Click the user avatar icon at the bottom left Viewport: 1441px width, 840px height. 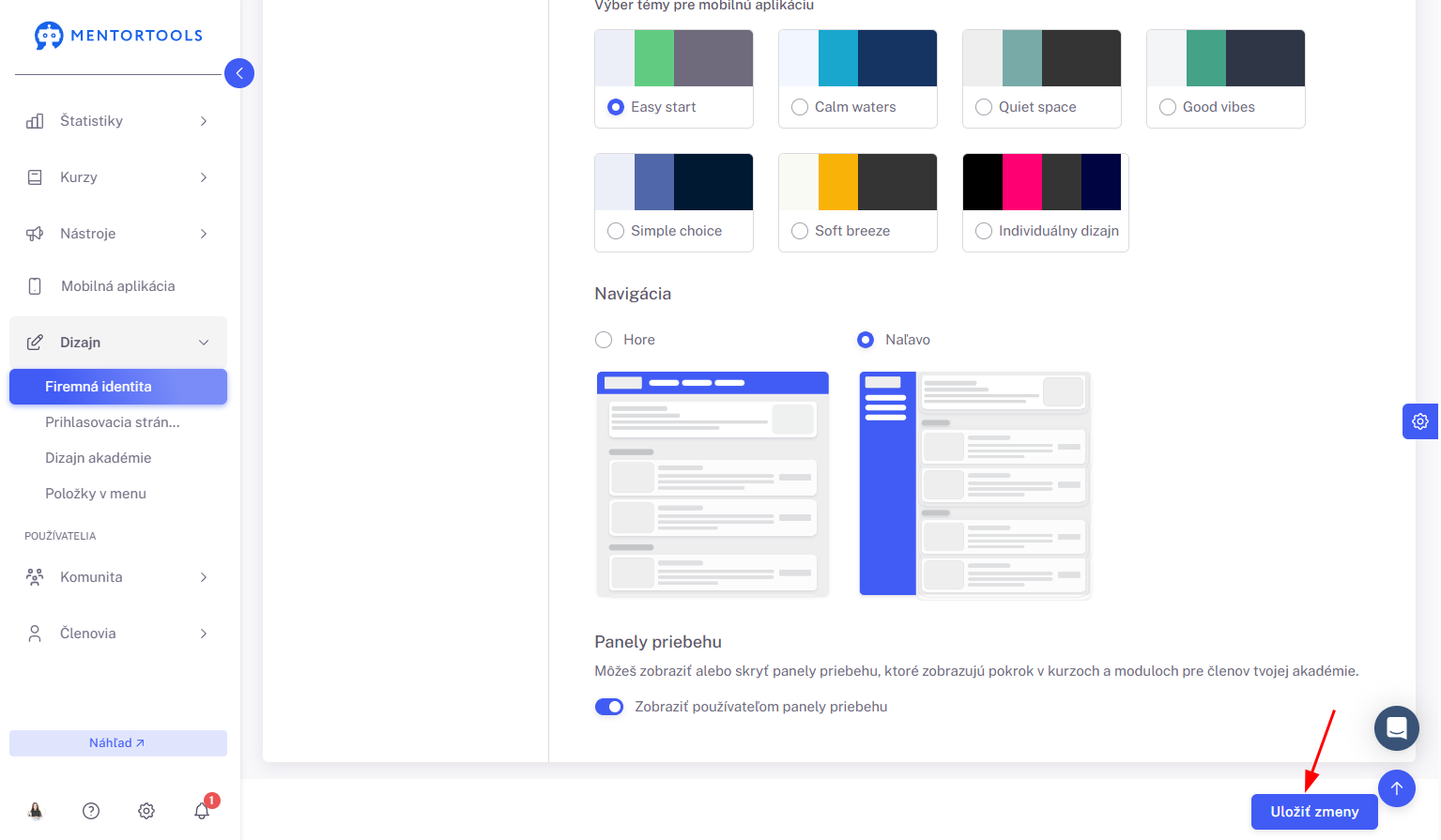(36, 811)
